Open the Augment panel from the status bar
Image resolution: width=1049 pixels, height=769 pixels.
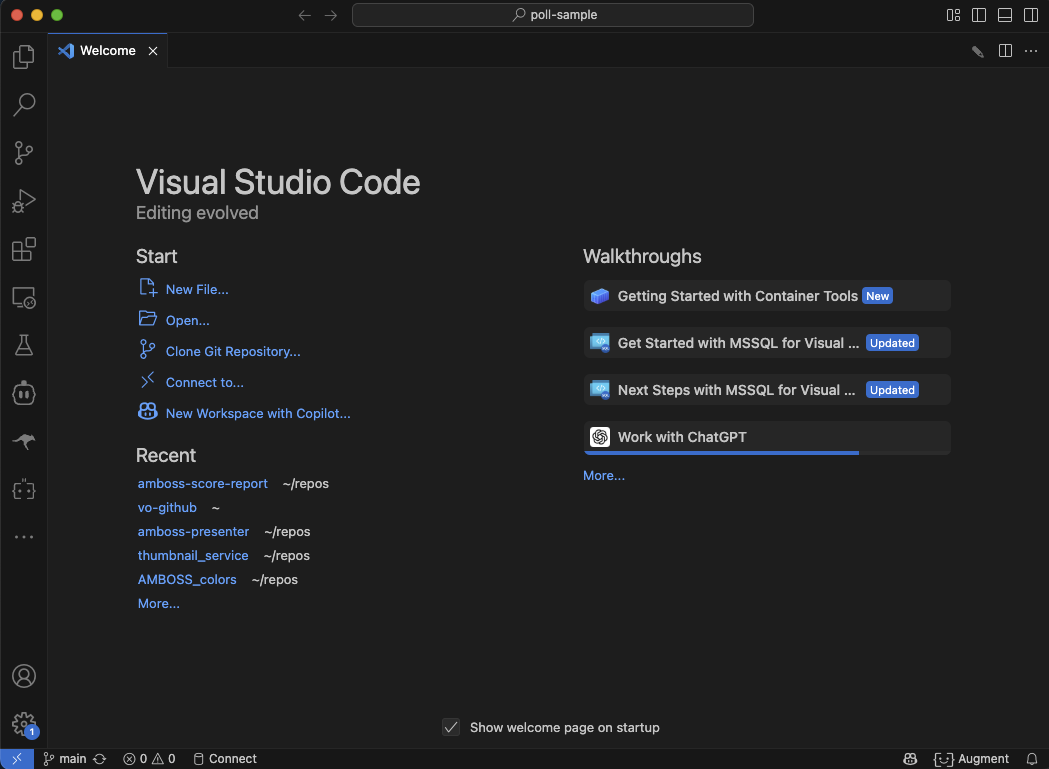[973, 758]
